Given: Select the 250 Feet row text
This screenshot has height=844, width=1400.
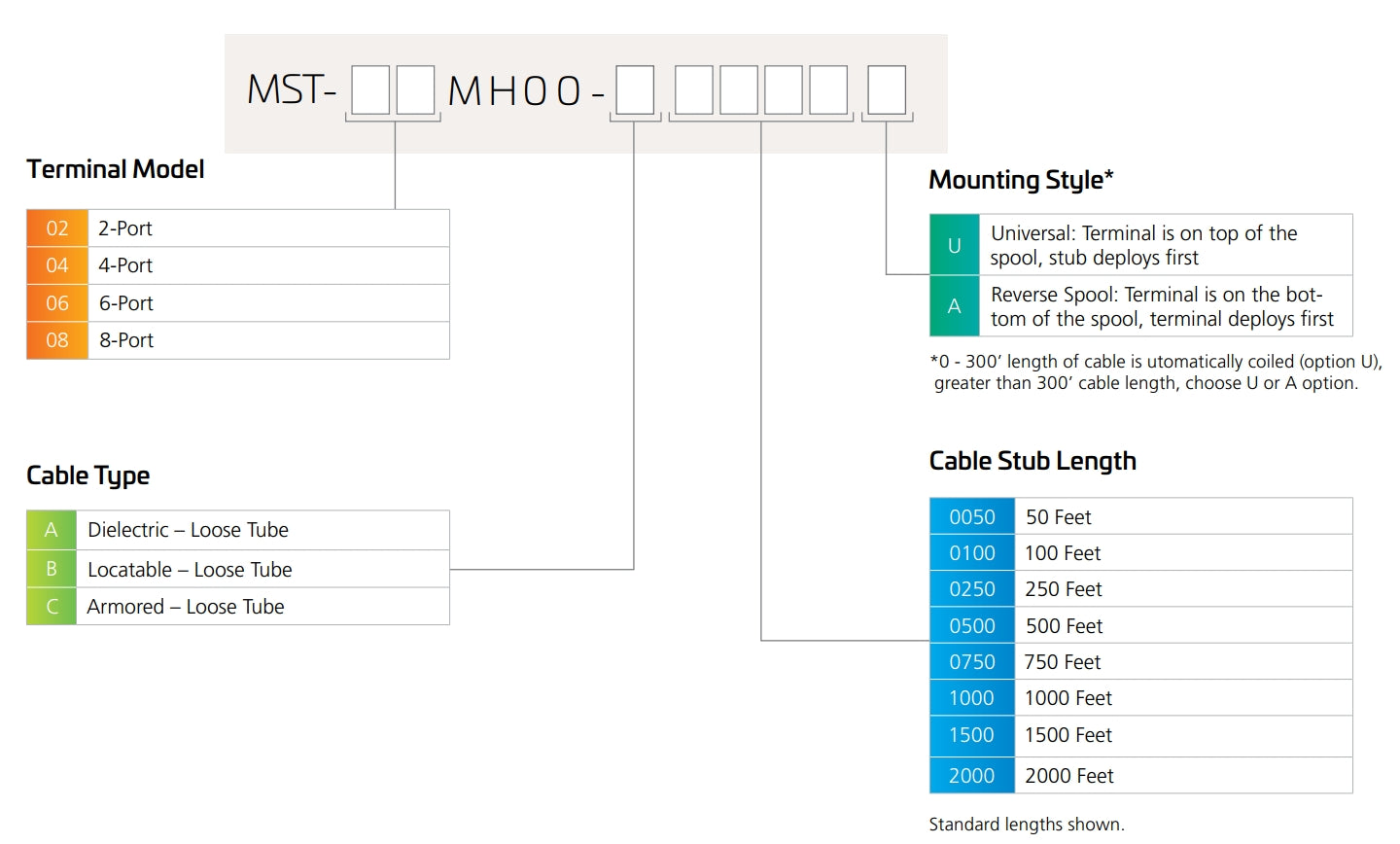Looking at the screenshot, I should pos(1064,589).
